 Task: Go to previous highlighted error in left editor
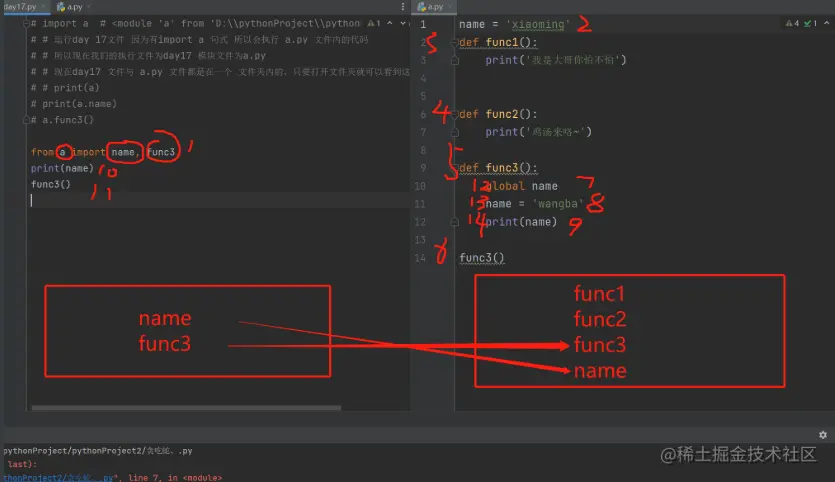click(x=390, y=23)
